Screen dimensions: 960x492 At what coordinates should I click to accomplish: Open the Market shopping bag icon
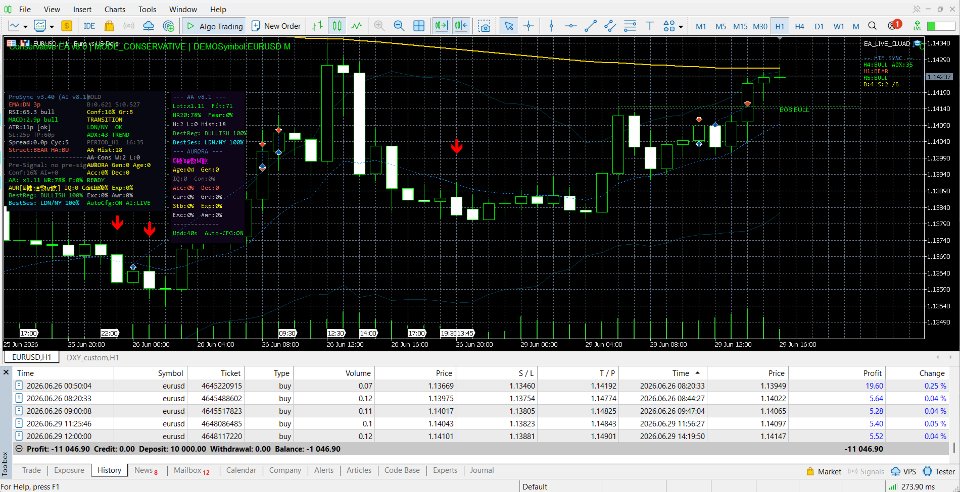click(x=110, y=26)
